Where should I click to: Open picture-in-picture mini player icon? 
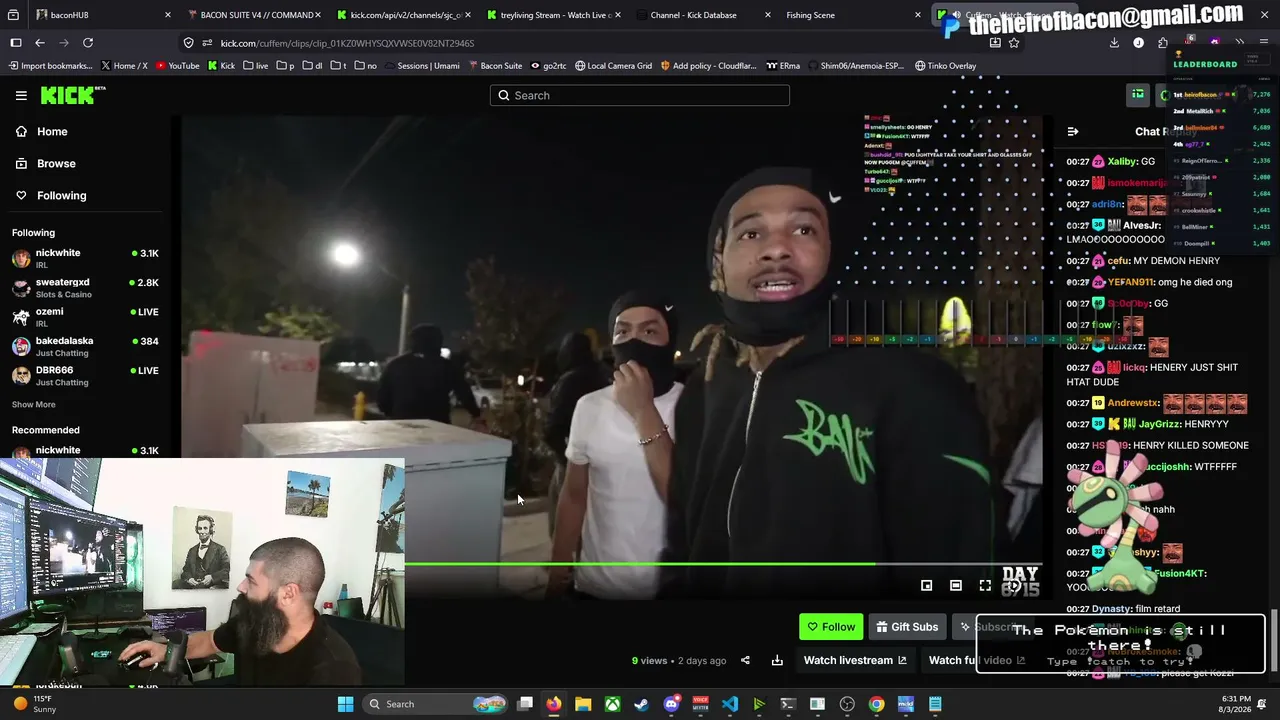coord(927,586)
